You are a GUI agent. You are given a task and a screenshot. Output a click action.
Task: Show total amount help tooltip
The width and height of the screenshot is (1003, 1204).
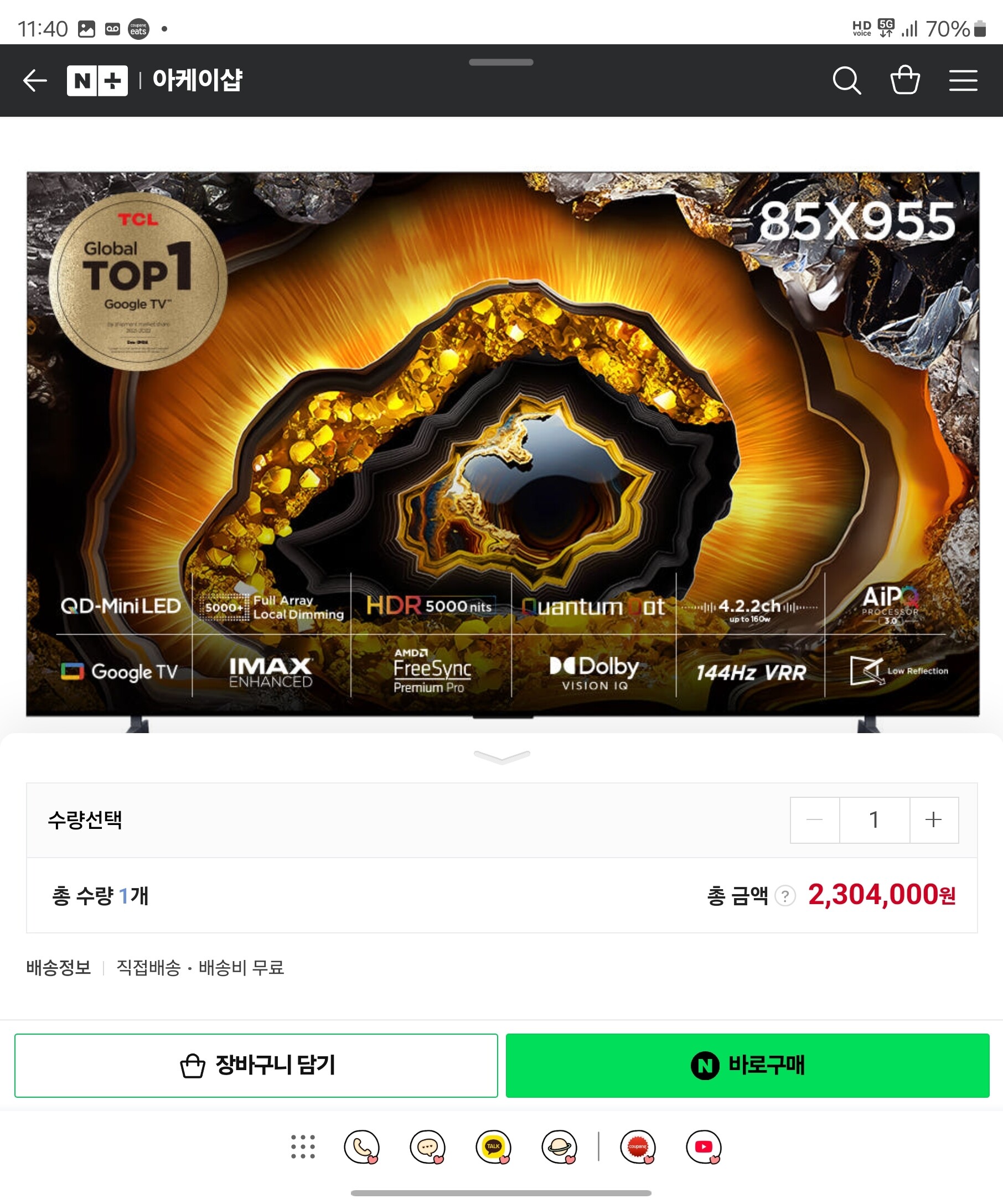(785, 896)
